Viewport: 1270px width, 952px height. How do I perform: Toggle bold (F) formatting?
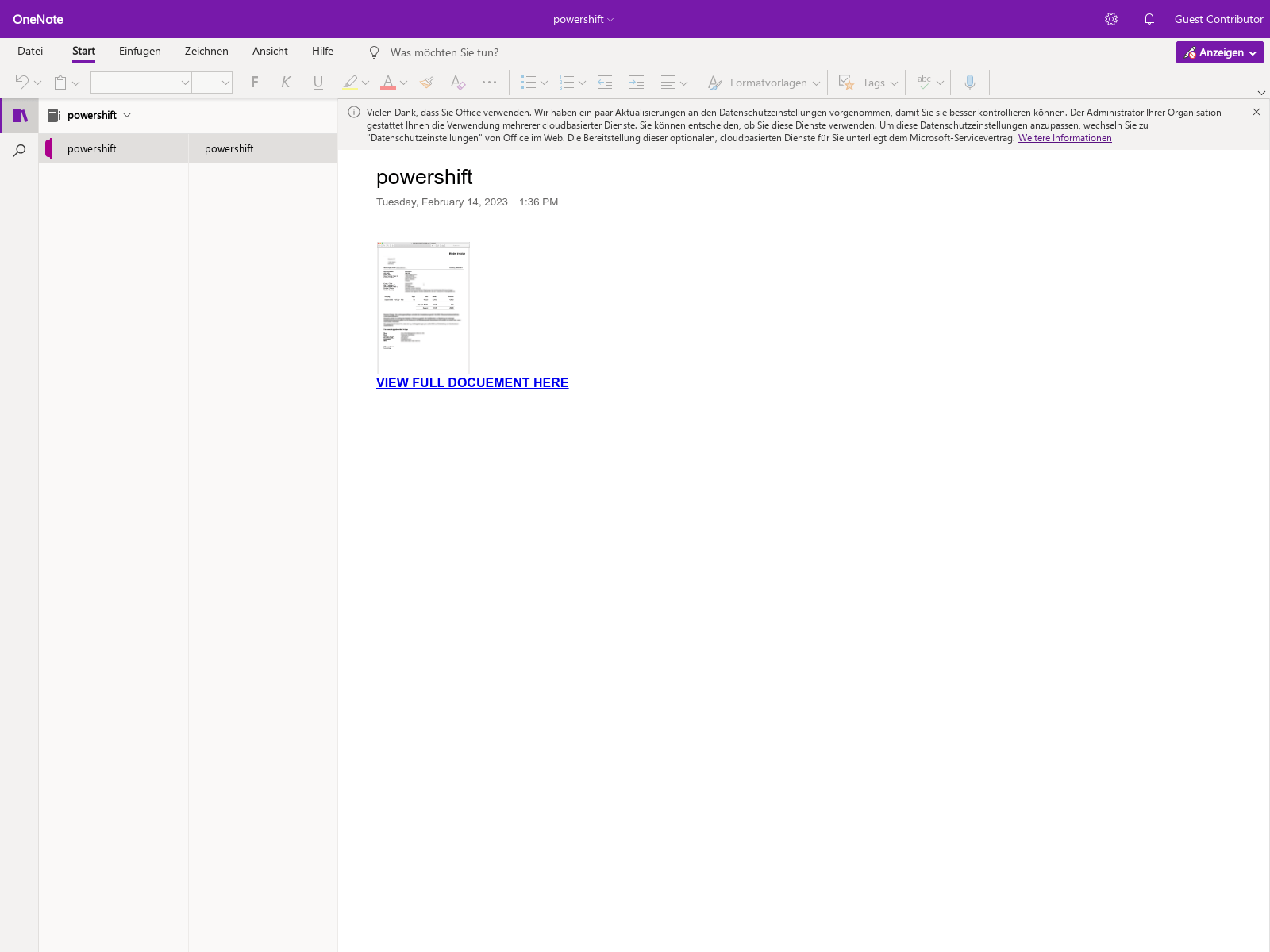coord(255,82)
